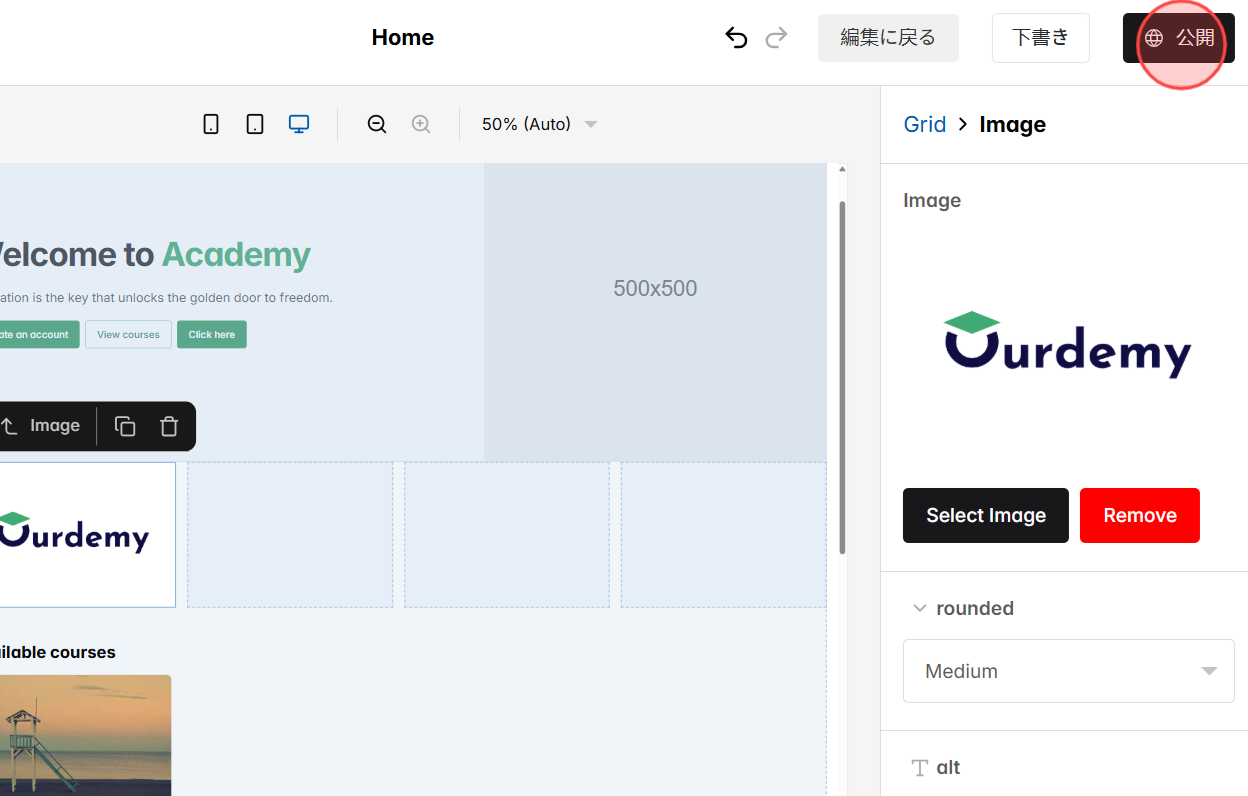Screen dimensions: 1248x796
Task: Switch to mobile preview icon
Action: pyautogui.click(x=210, y=123)
